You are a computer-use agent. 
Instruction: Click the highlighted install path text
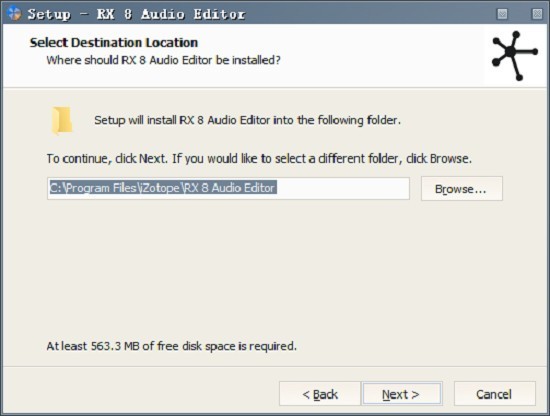[x=163, y=188]
